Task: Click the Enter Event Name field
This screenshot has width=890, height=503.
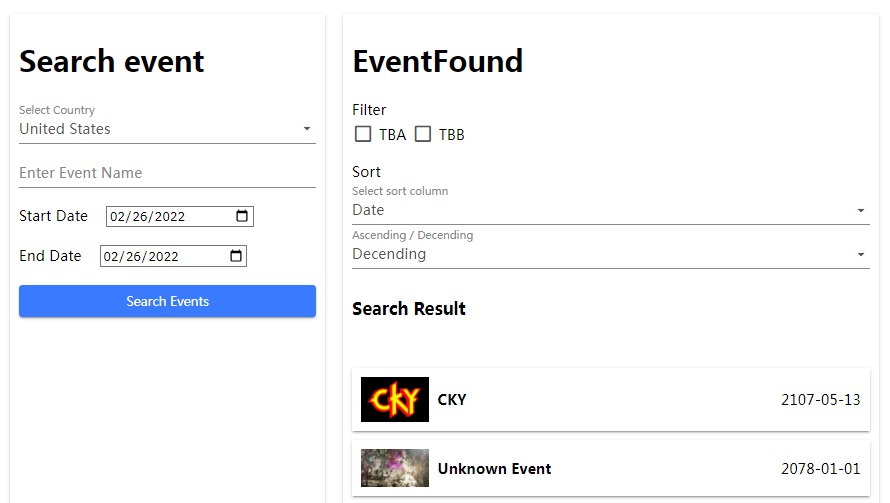Action: click(x=167, y=173)
